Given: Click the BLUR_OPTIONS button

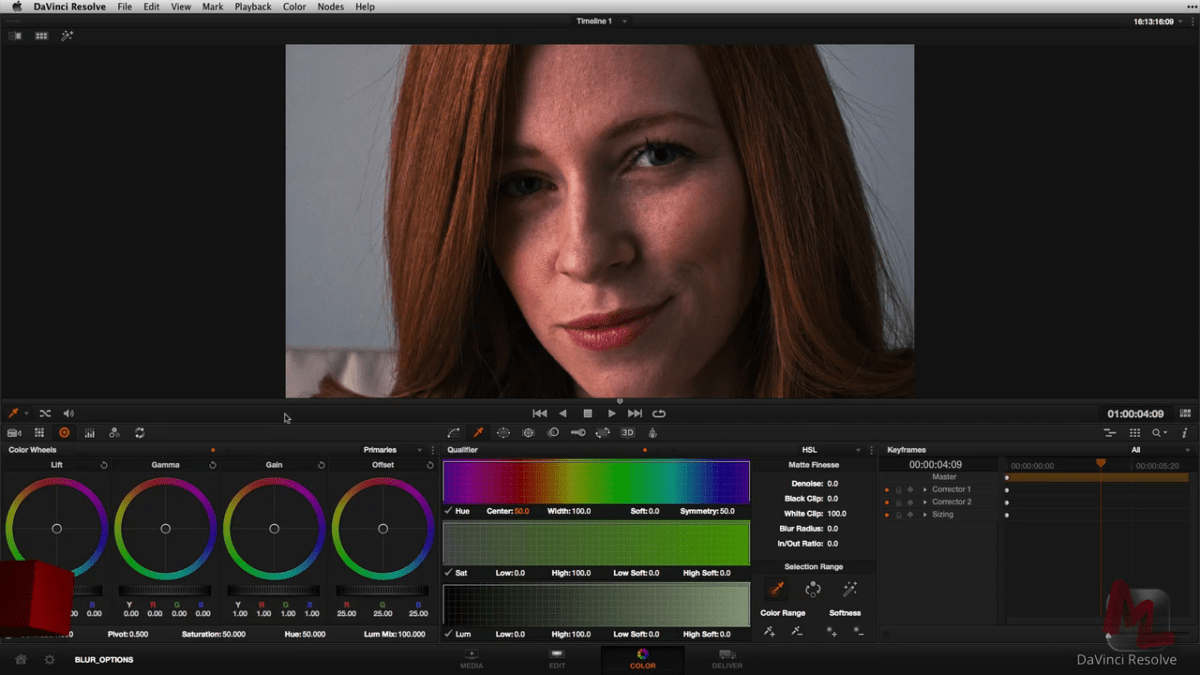Looking at the screenshot, I should pyautogui.click(x=103, y=660).
